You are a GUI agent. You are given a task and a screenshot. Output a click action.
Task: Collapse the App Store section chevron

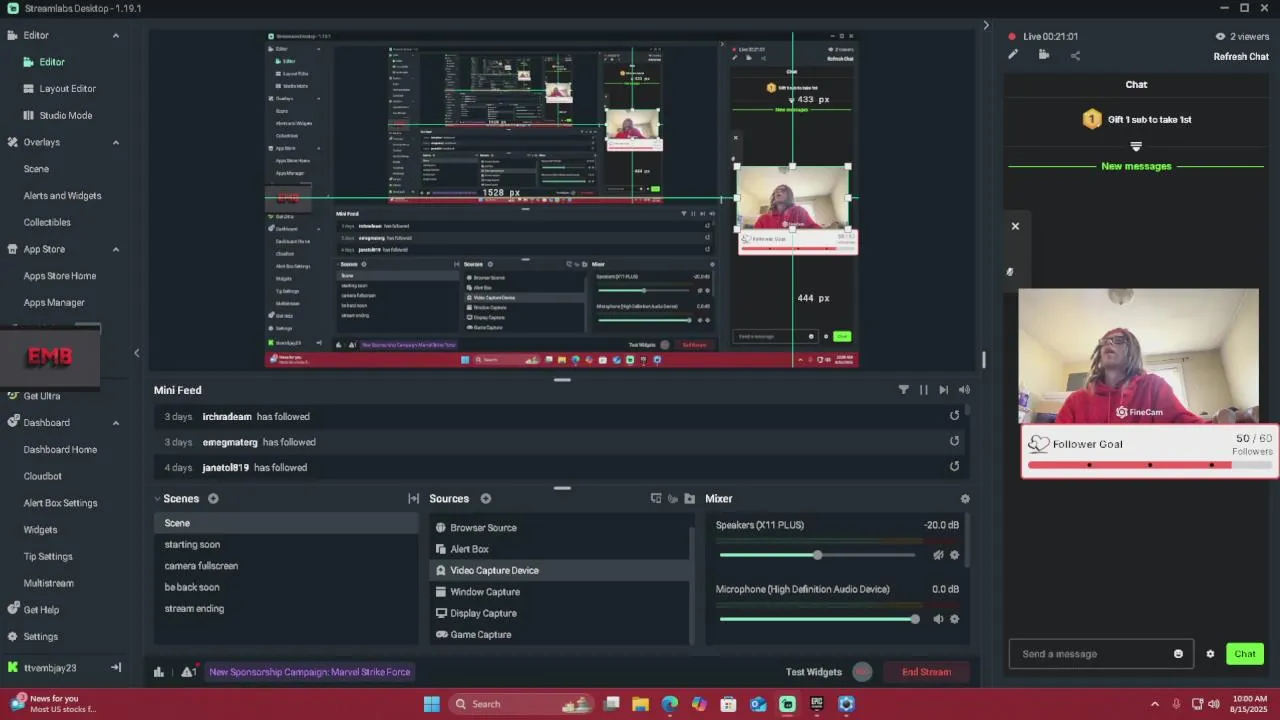116,250
